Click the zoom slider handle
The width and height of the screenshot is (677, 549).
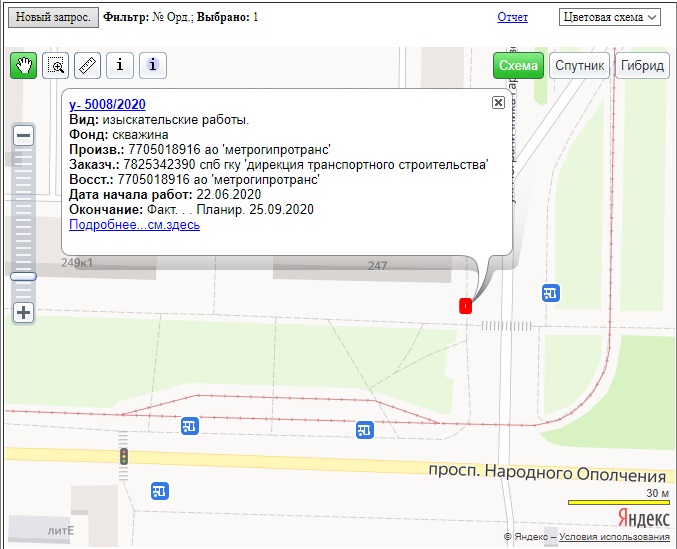(23, 276)
